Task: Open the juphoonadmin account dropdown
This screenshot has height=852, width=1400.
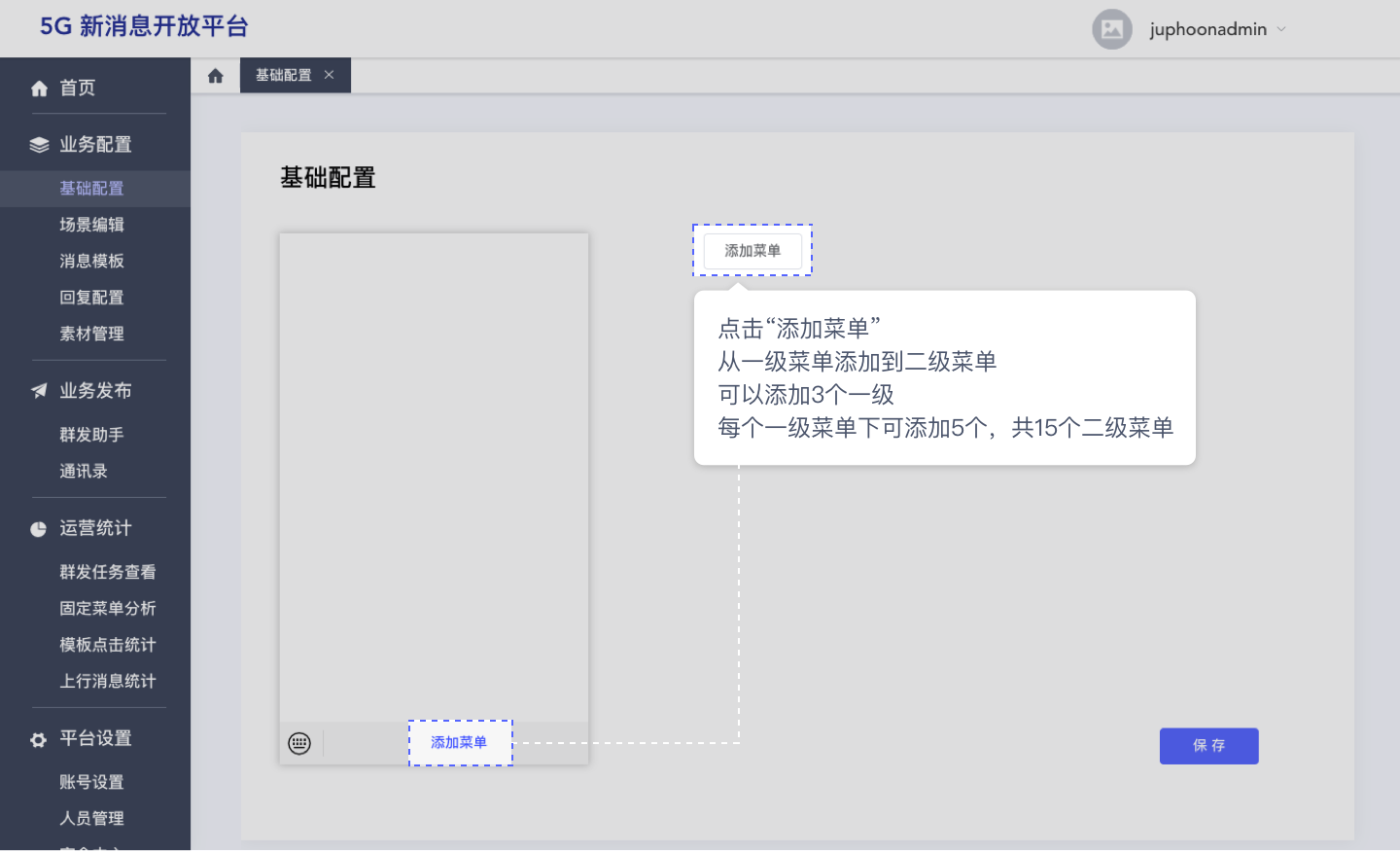Action: point(1281,29)
